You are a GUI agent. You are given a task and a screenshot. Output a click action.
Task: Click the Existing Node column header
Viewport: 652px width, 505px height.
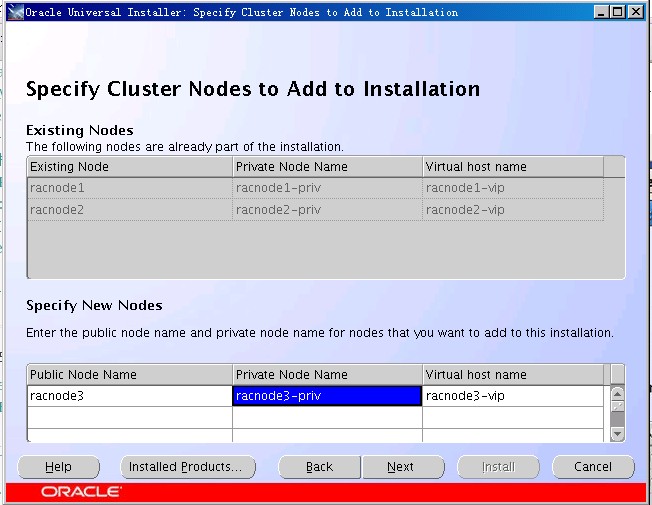click(130, 167)
